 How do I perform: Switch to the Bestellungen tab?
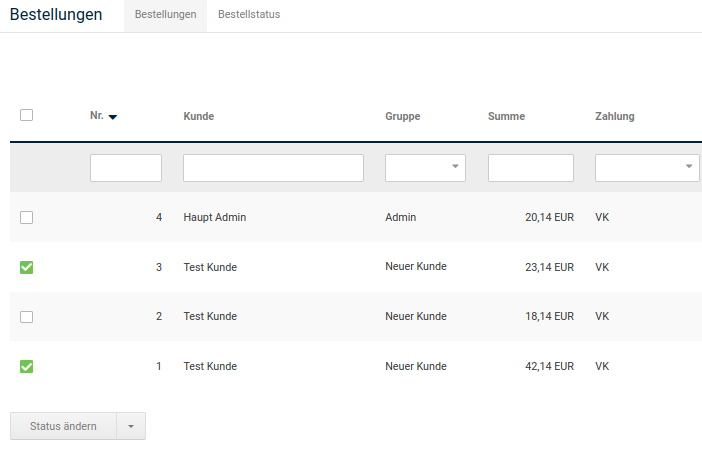click(x=165, y=15)
